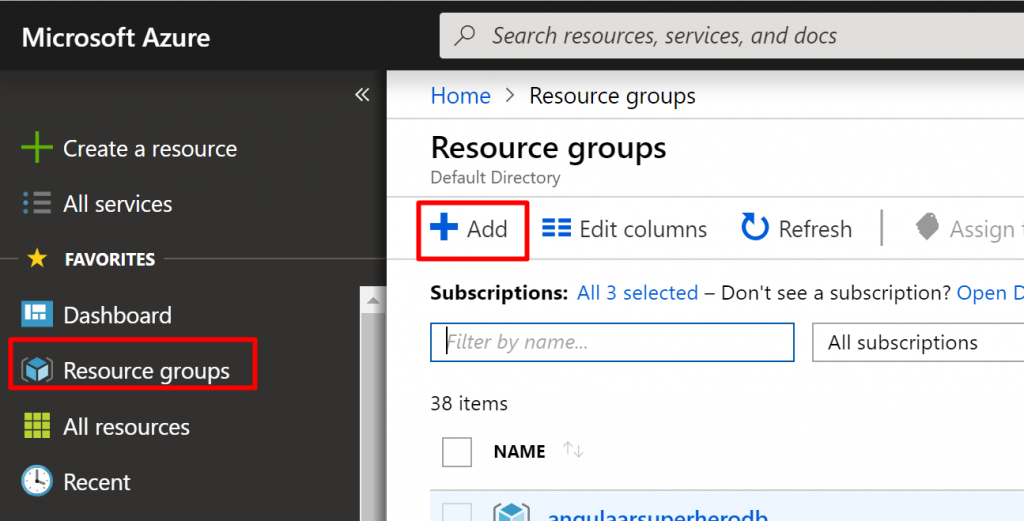The image size is (1024, 521).
Task: Click the Assign tags icon
Action: [x=928, y=229]
